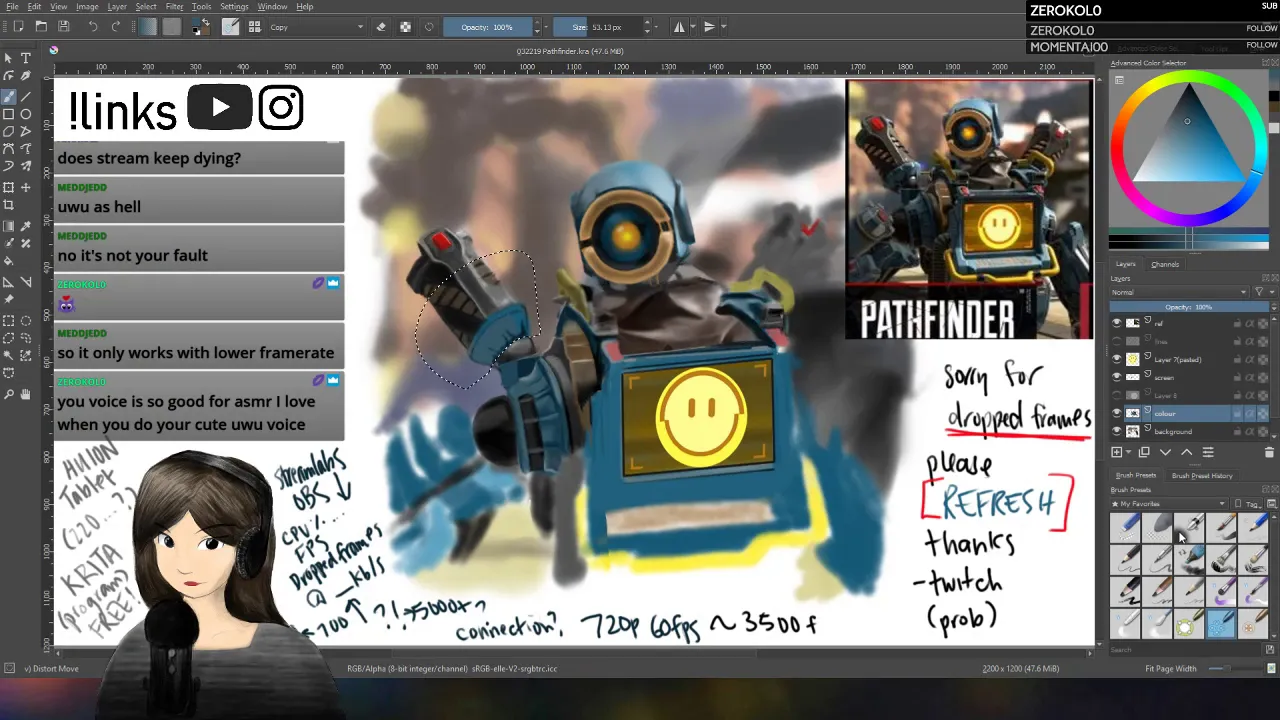This screenshot has width=1280, height=720.
Task: Open the Filter menu
Action: pyautogui.click(x=174, y=6)
